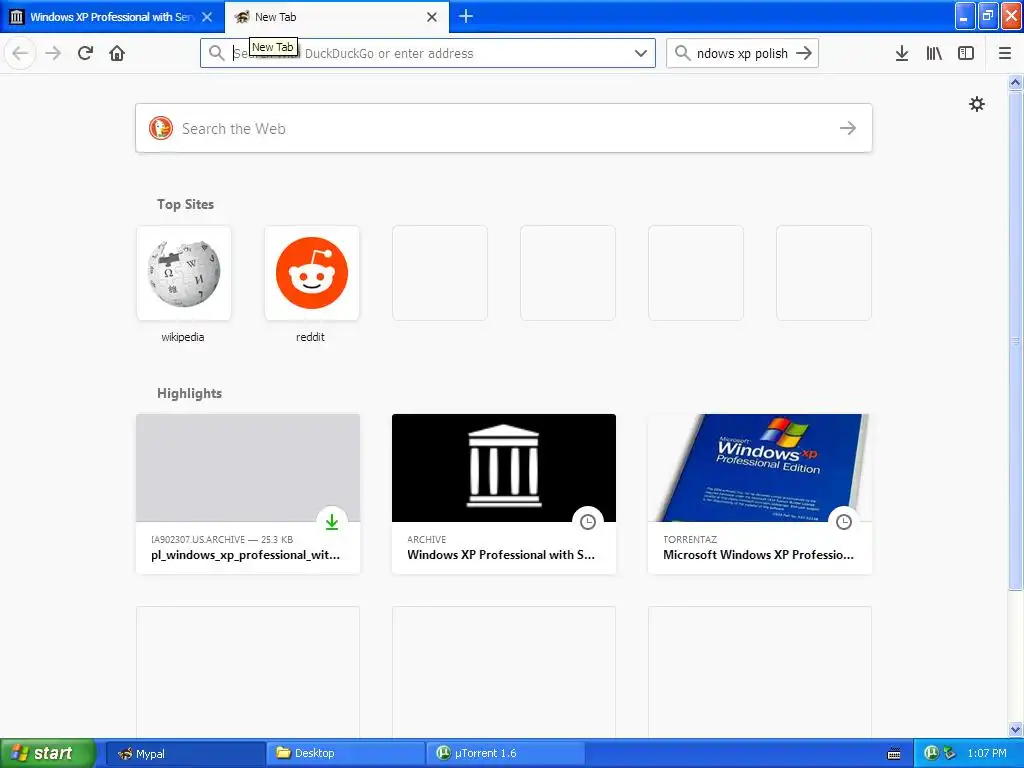Click the 1:07 PM clock
Image resolution: width=1024 pixels, height=768 pixels.
(987, 753)
